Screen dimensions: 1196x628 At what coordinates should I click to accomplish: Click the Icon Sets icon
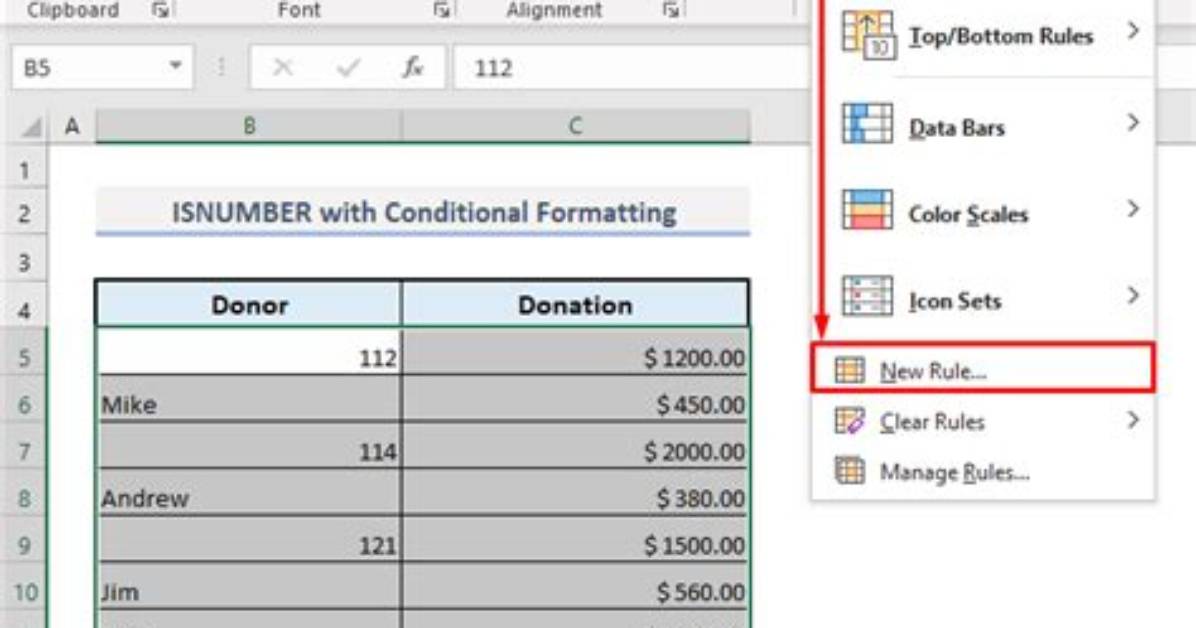(x=867, y=296)
